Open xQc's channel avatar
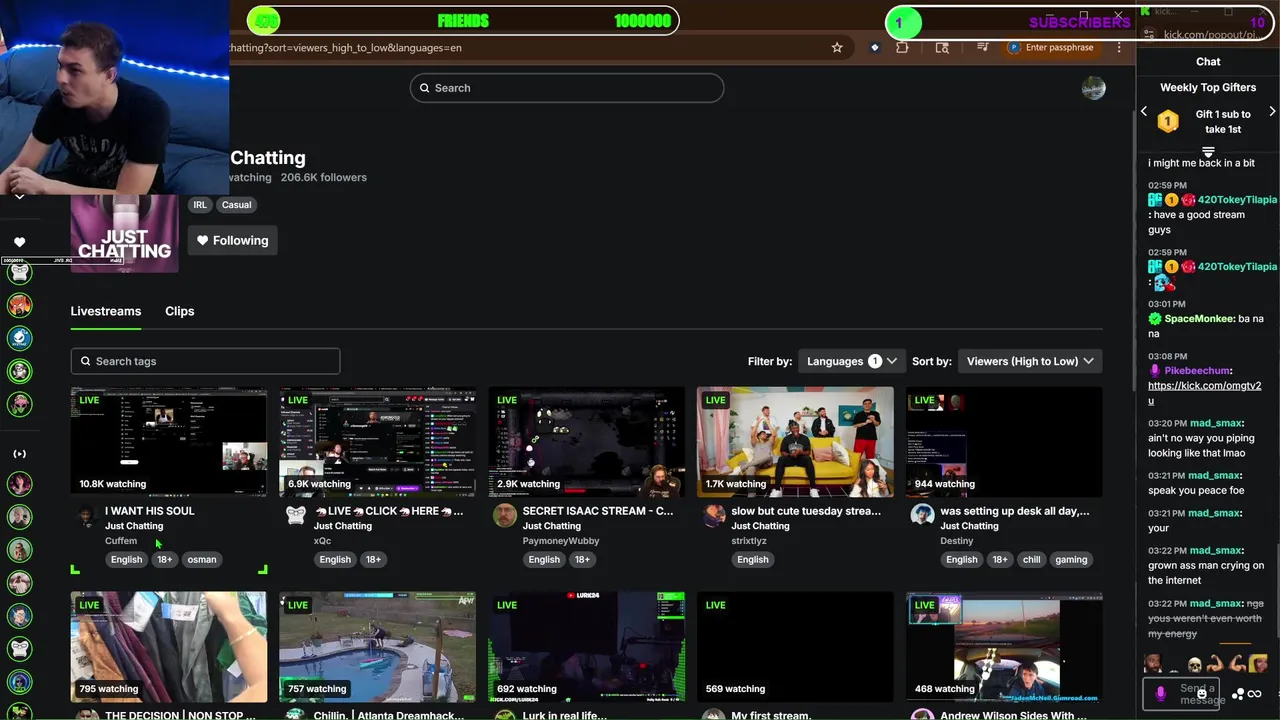The width and height of the screenshot is (1280, 720). click(x=296, y=516)
